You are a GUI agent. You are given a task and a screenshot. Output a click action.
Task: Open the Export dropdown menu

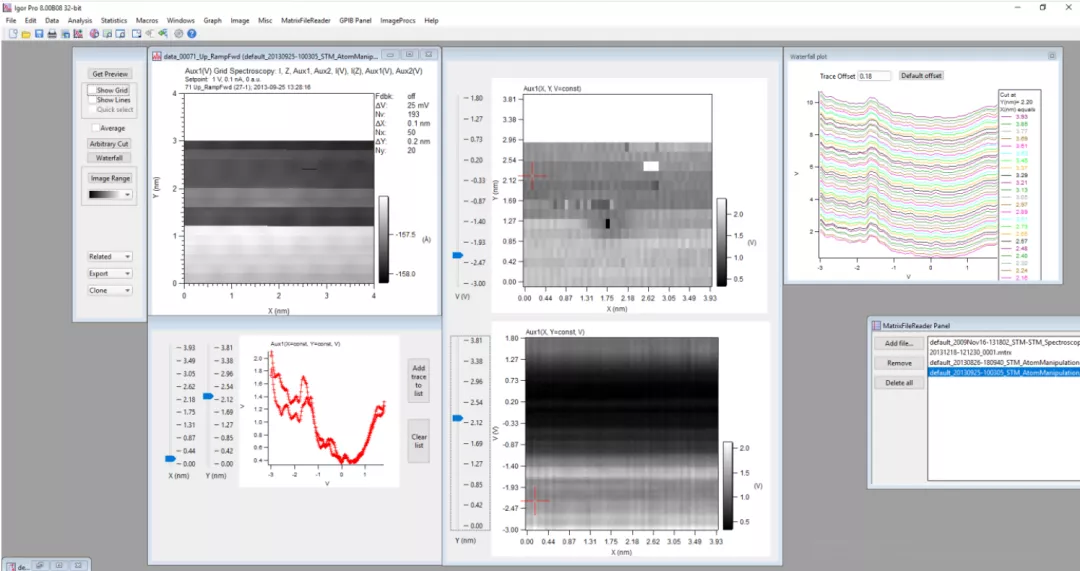point(110,273)
